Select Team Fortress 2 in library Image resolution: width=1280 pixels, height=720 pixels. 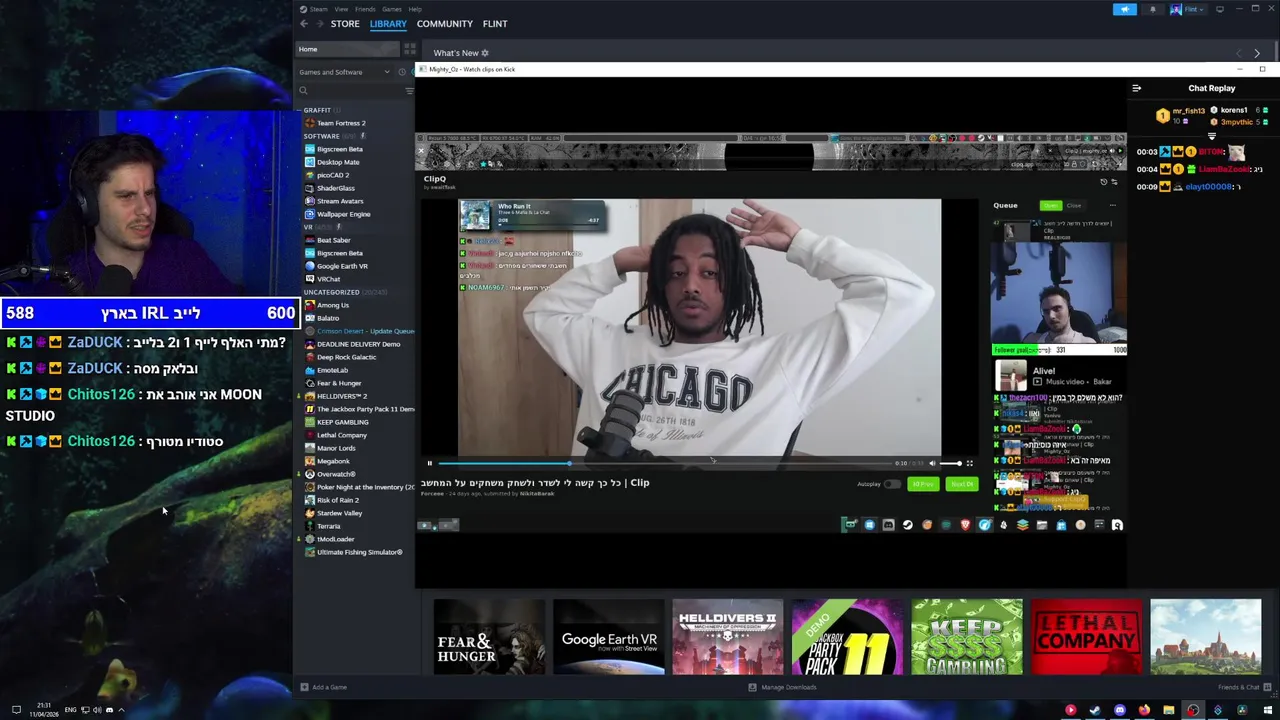(x=341, y=123)
